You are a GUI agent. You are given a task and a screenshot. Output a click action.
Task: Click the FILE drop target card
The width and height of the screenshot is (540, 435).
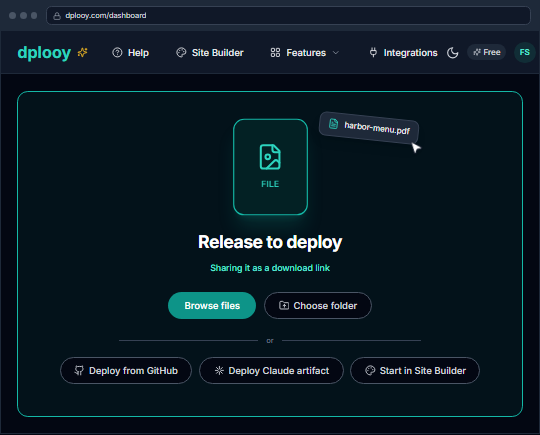(270, 167)
